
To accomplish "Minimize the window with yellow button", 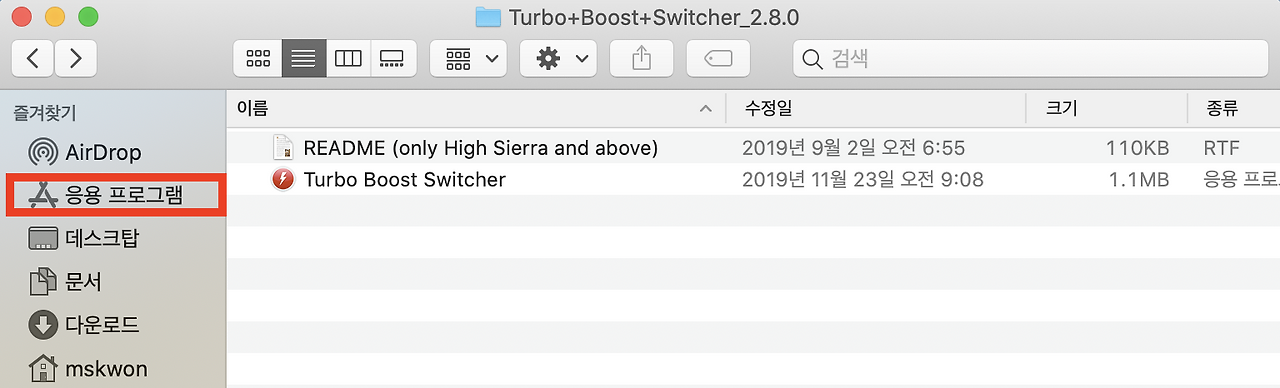I will 54,16.
